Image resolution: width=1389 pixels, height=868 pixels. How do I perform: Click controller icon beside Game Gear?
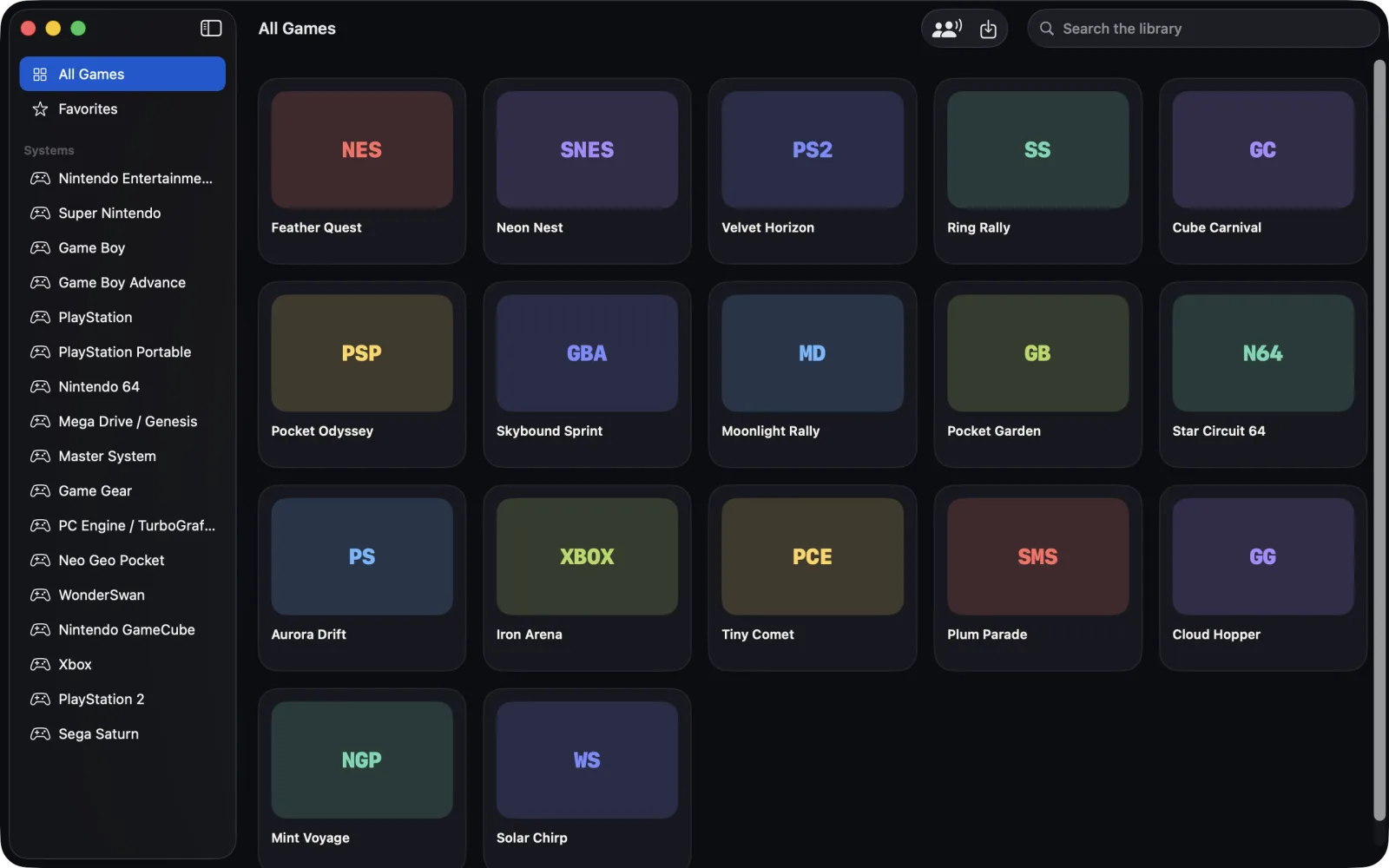40,491
